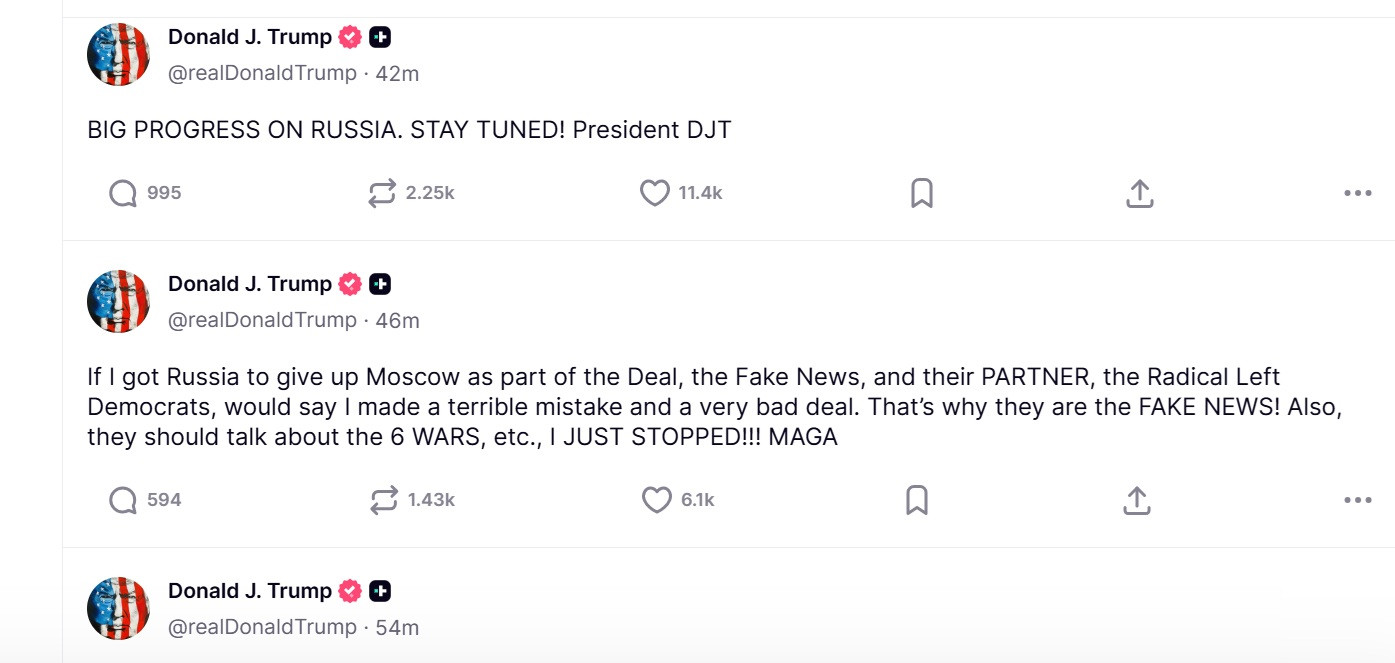Open more options on the 42m post

pos(1357,193)
